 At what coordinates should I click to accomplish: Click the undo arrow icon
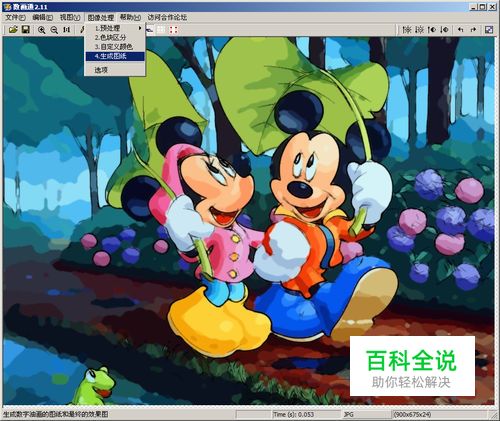(x=461, y=30)
